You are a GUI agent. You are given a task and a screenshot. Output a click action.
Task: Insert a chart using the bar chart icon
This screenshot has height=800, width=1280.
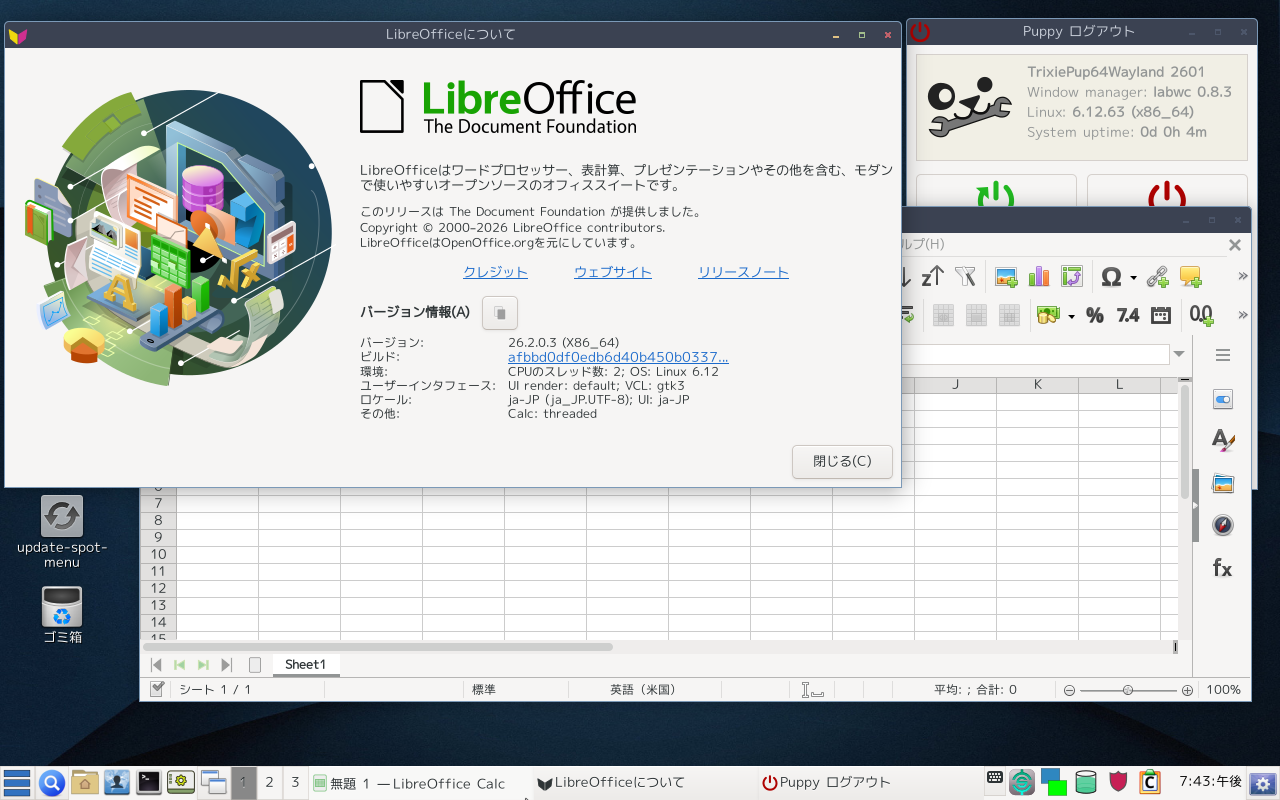coord(1039,277)
